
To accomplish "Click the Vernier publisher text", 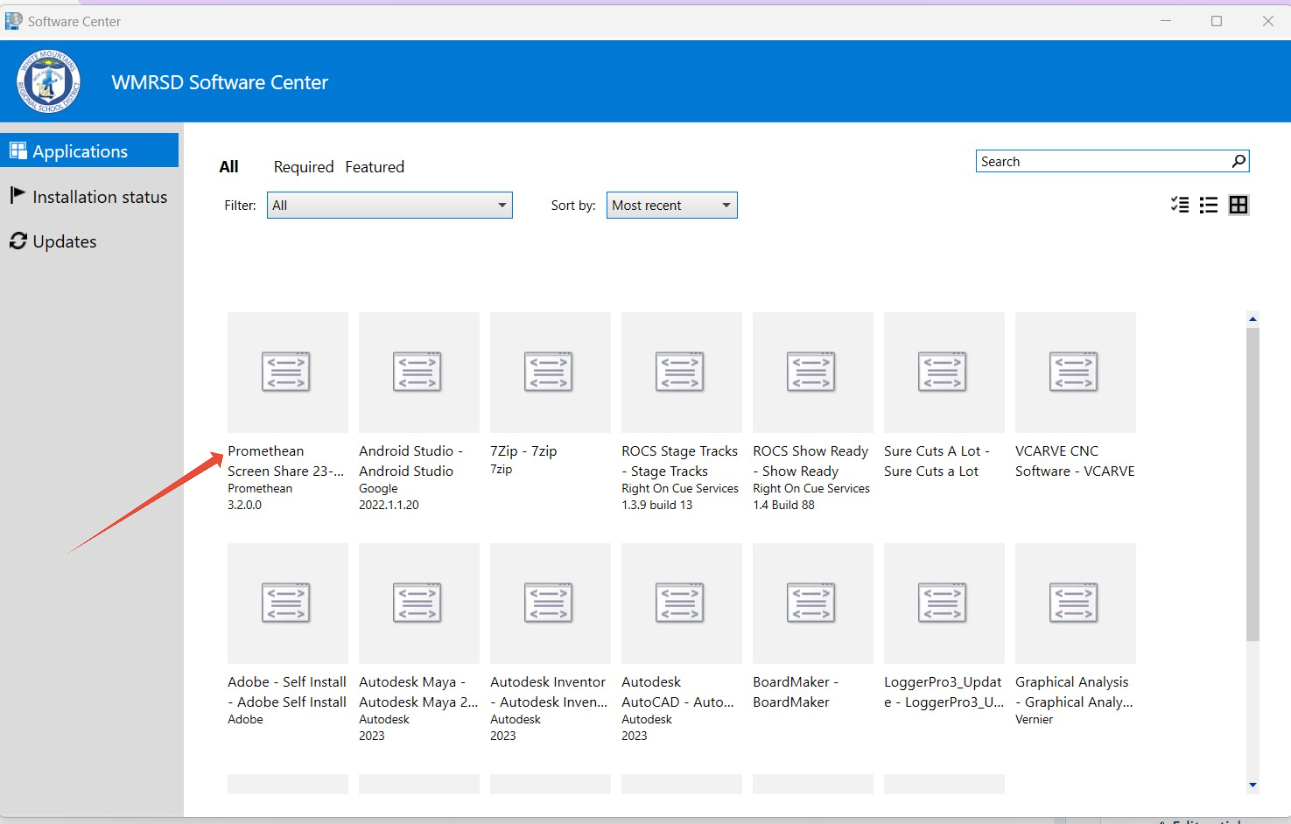I will tap(1034, 719).
